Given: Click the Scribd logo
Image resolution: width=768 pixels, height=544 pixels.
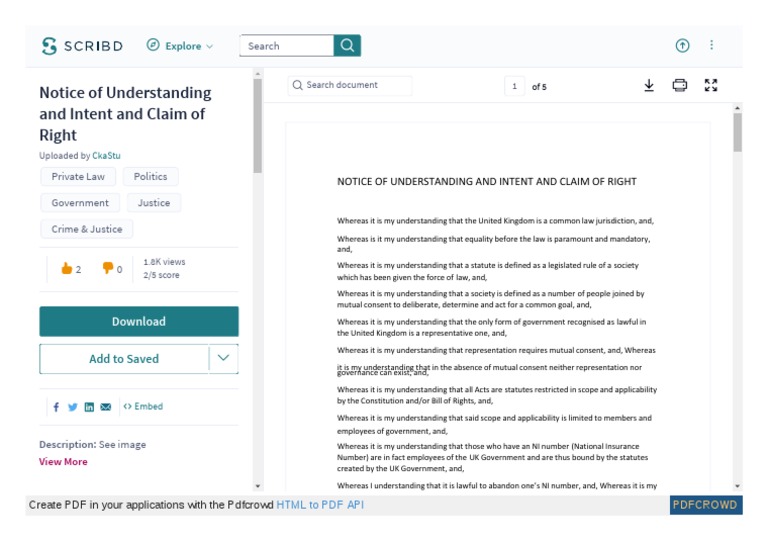Looking at the screenshot, I should tap(82, 46).
